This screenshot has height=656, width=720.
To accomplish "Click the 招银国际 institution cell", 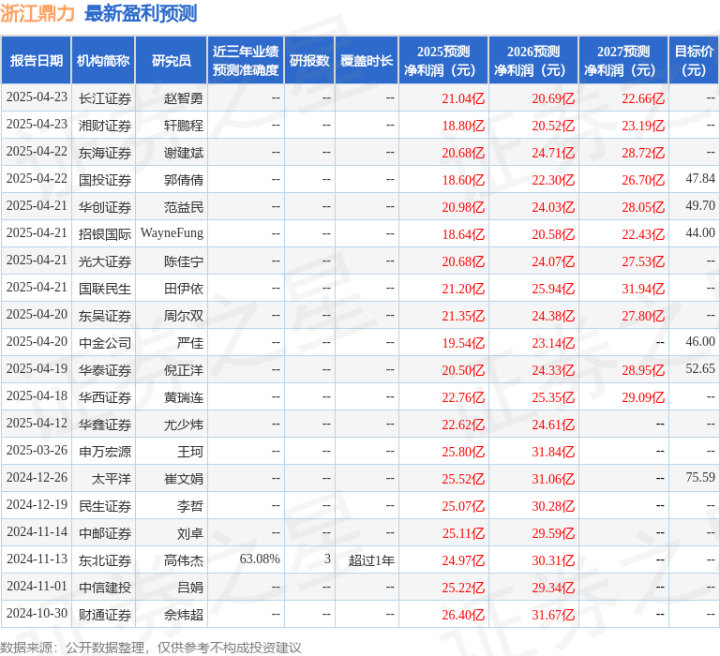I will [x=104, y=233].
